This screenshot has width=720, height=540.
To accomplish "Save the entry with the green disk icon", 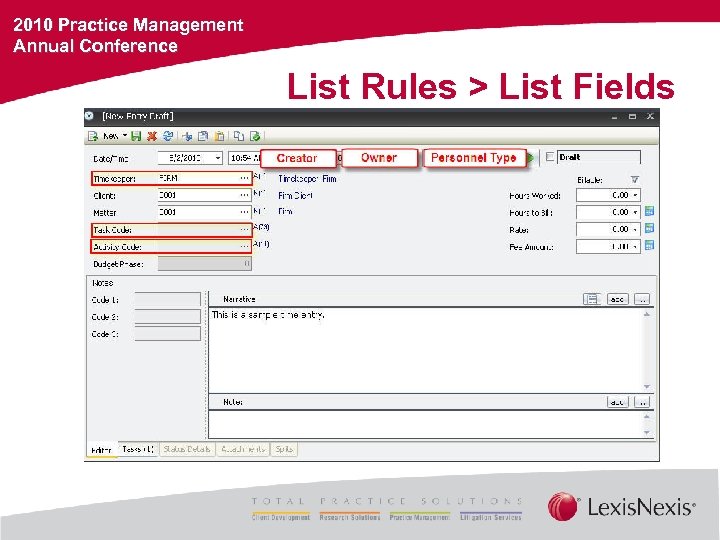I will pos(136,136).
